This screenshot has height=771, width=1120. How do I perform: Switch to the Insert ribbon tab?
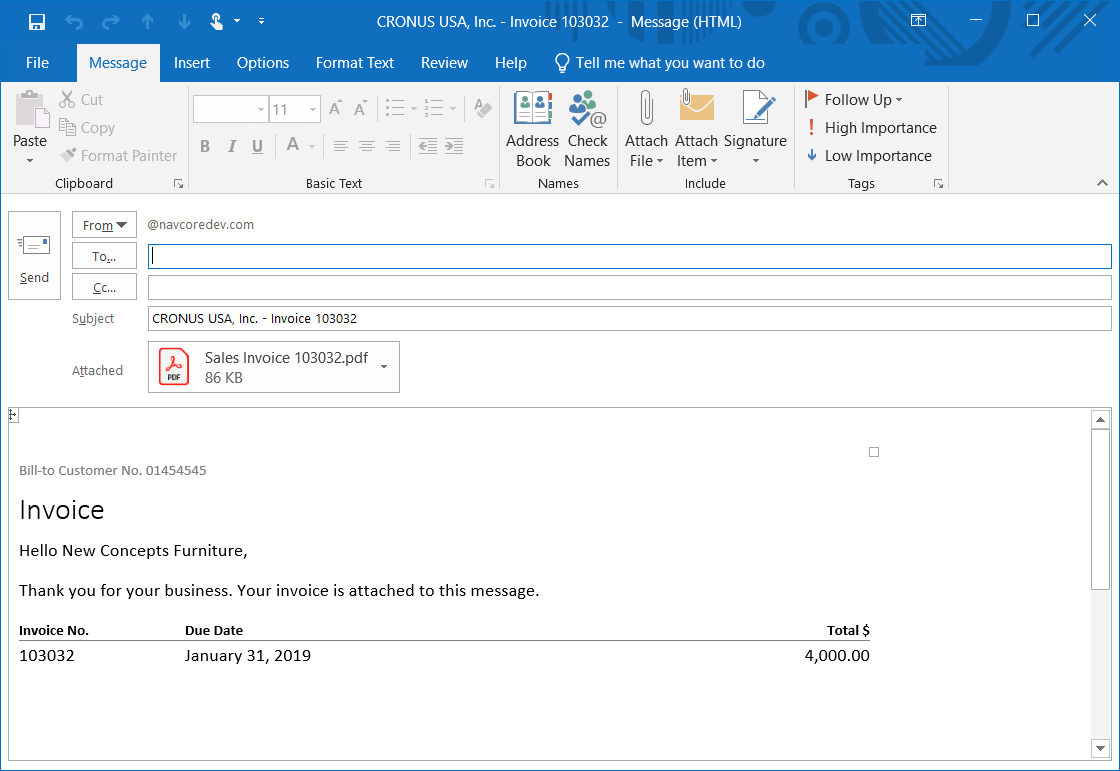[192, 63]
